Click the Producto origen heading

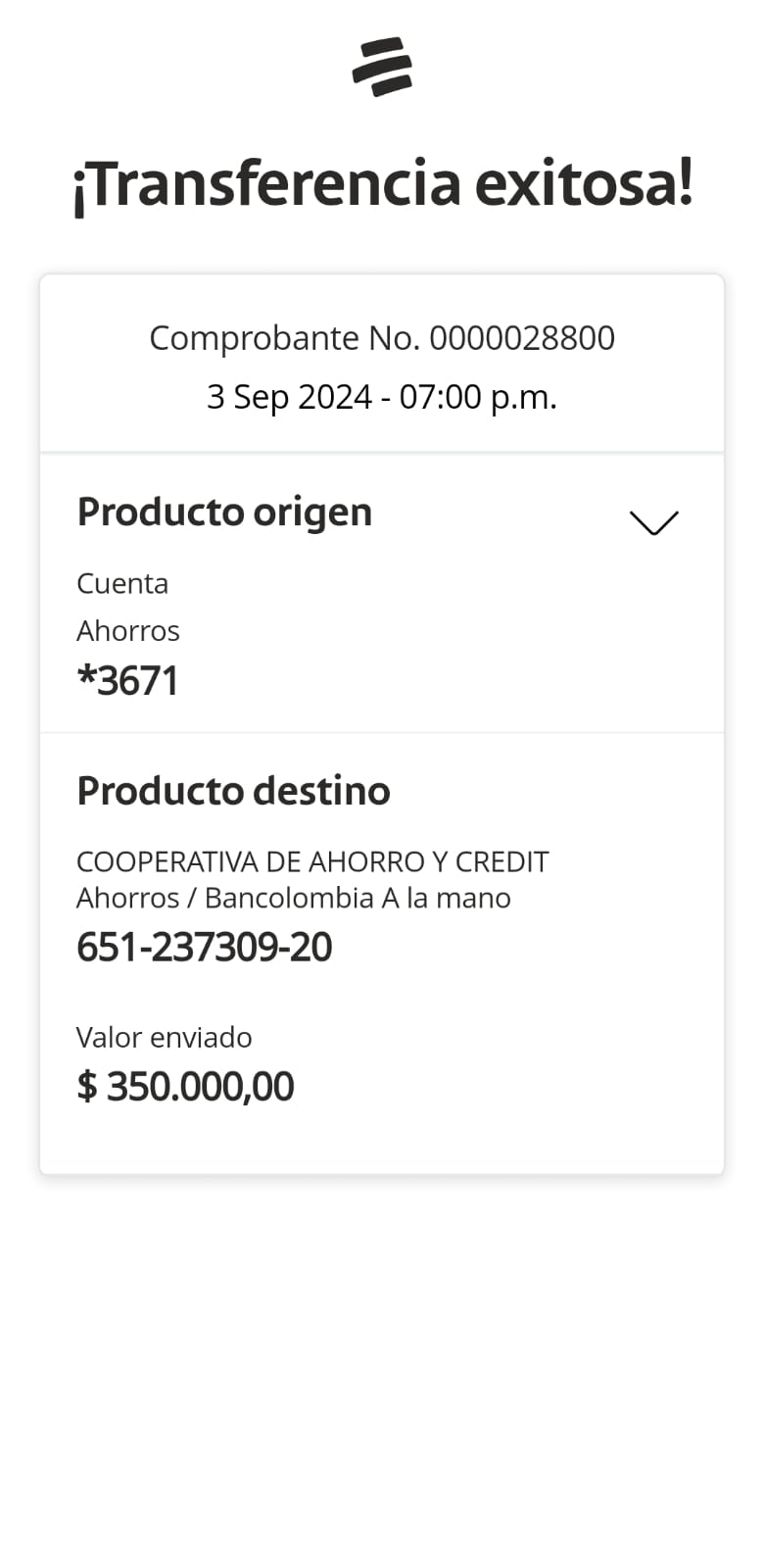(x=224, y=512)
